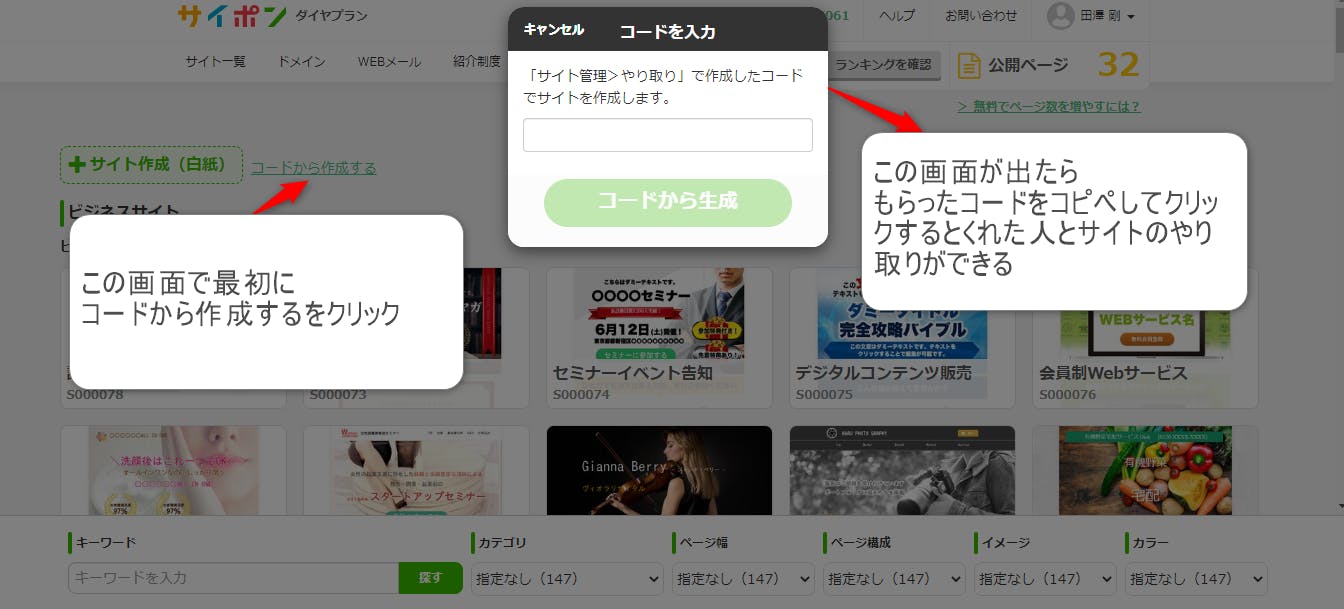Click the Saipon logo
The width and height of the screenshot is (1344, 609).
tap(232, 16)
